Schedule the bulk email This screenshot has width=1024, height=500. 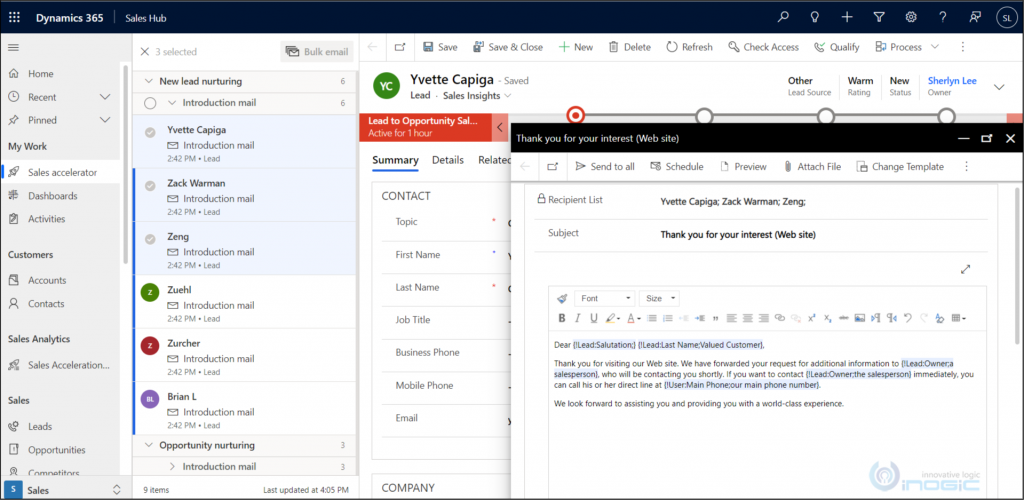coord(677,166)
